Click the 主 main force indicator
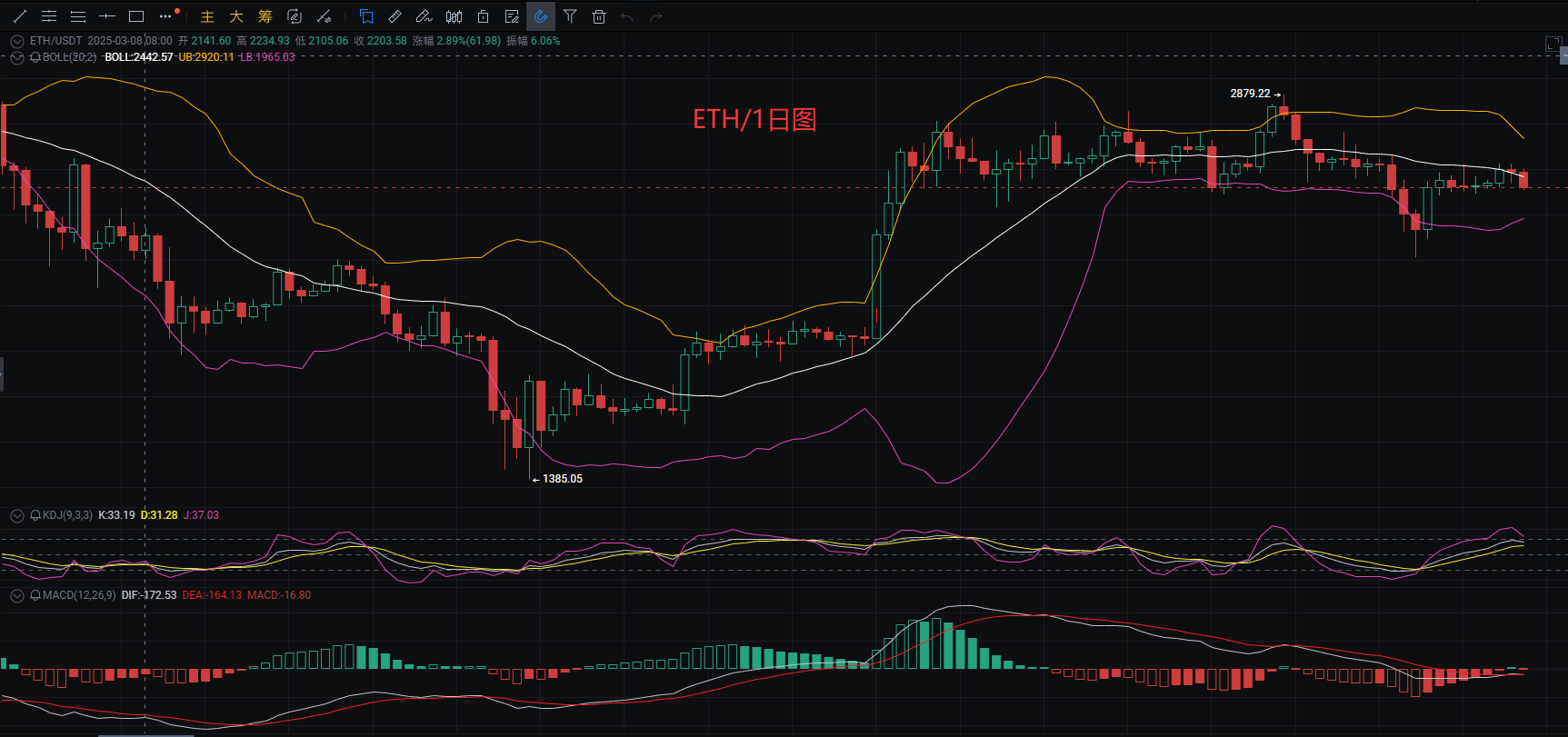Screen dimensions: 1568x737 tap(207, 16)
